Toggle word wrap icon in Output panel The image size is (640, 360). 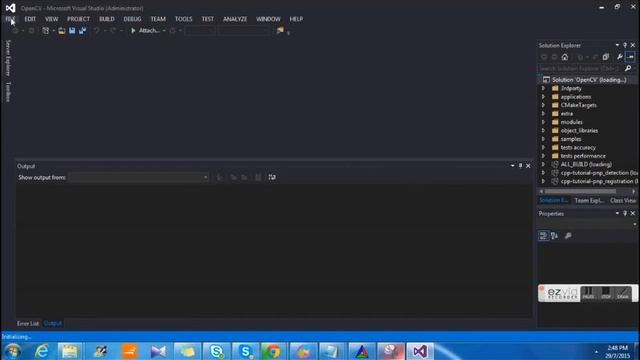click(272, 177)
